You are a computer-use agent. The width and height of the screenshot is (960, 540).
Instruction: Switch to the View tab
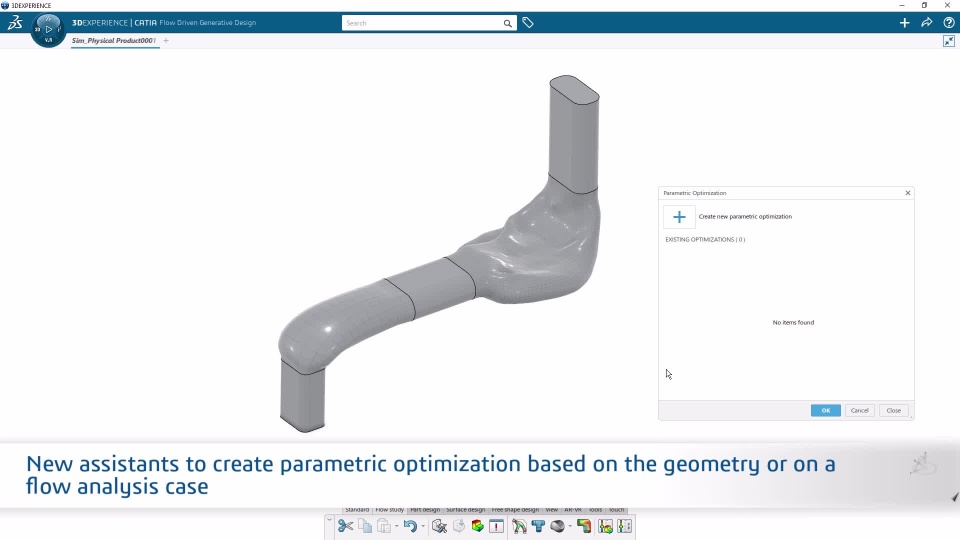(x=552, y=509)
